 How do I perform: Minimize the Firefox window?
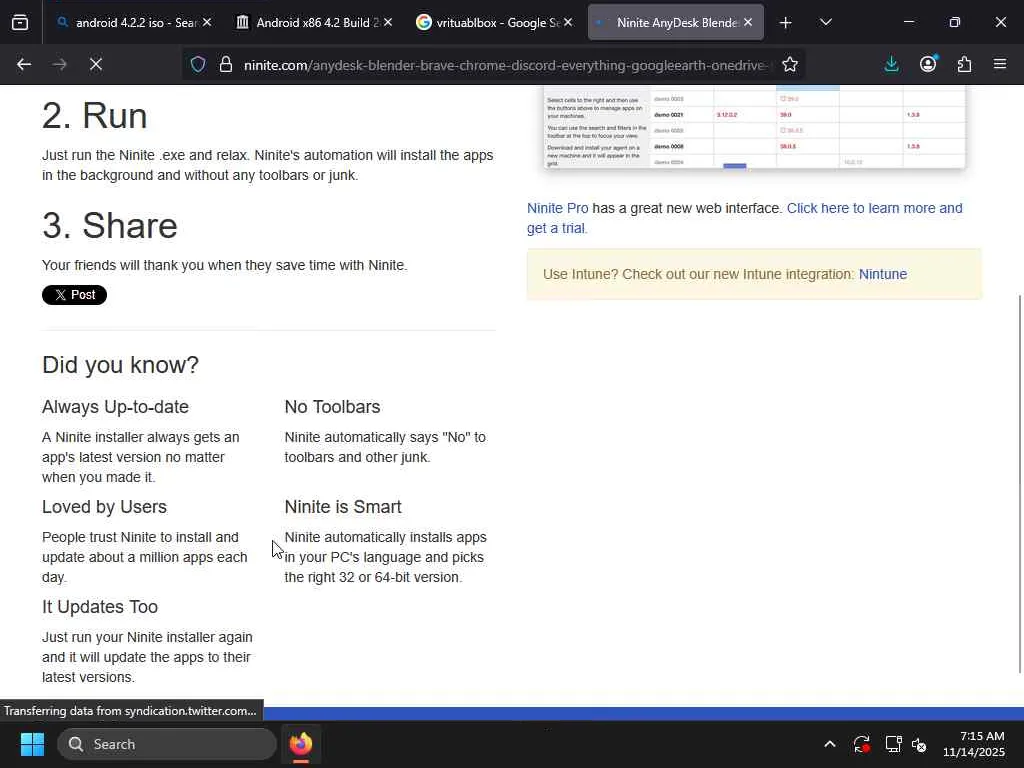(x=908, y=22)
